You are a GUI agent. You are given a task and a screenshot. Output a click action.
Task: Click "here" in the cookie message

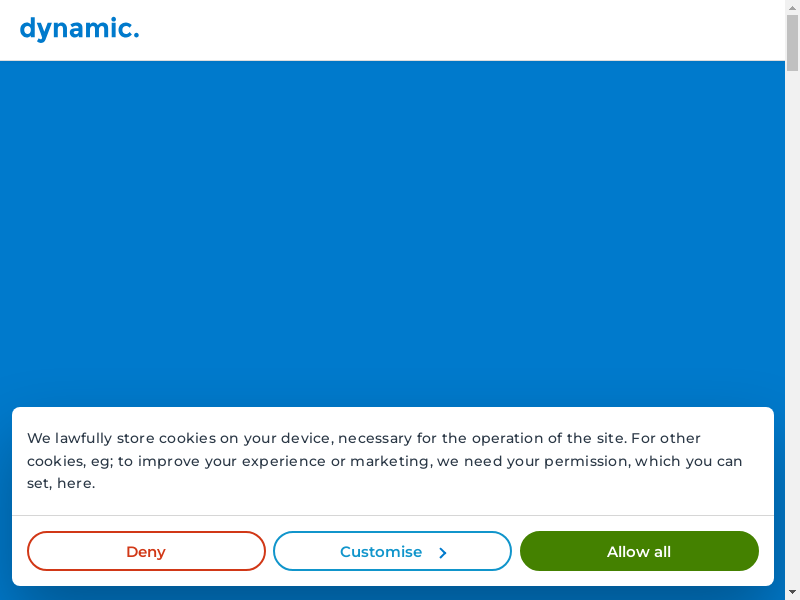coord(75,484)
